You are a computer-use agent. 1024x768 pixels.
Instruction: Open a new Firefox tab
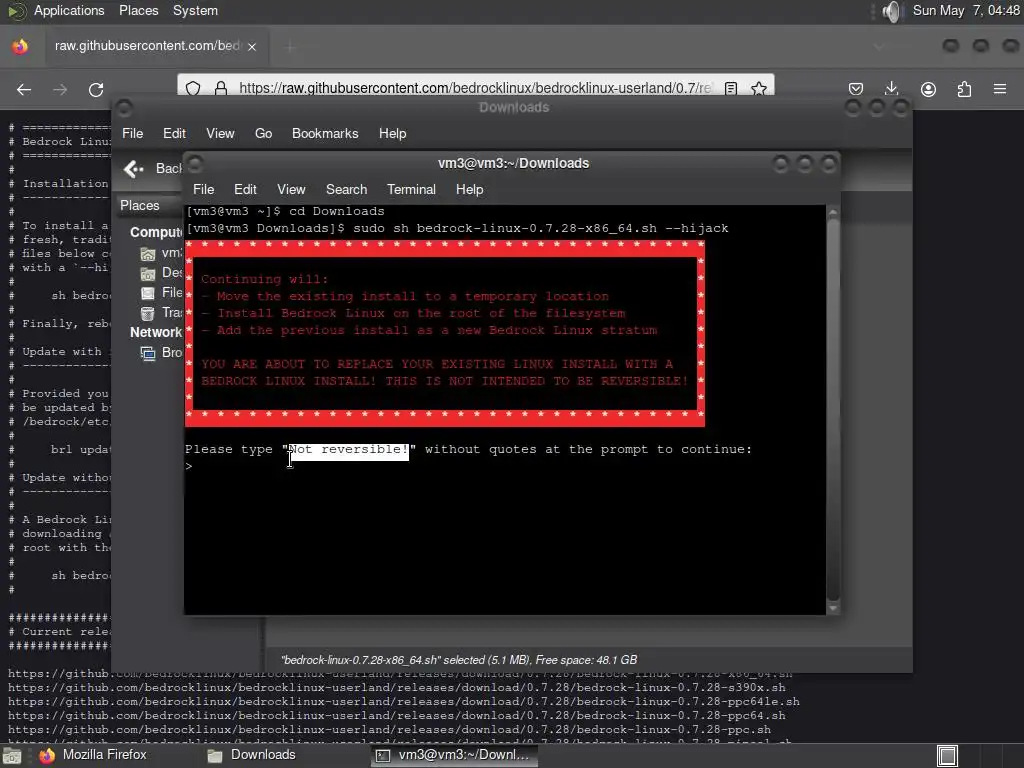(291, 47)
